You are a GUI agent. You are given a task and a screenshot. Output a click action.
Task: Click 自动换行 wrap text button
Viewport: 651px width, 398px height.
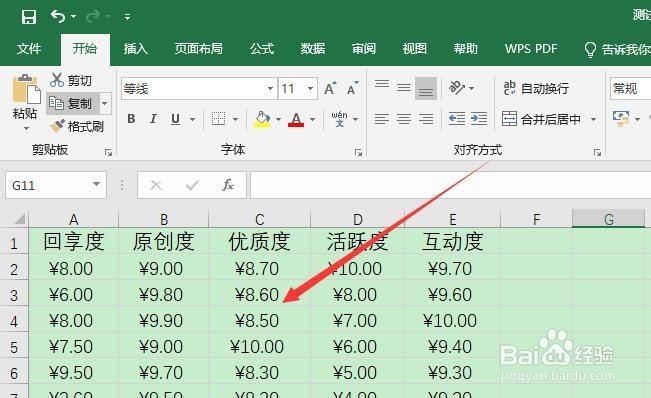pos(536,88)
